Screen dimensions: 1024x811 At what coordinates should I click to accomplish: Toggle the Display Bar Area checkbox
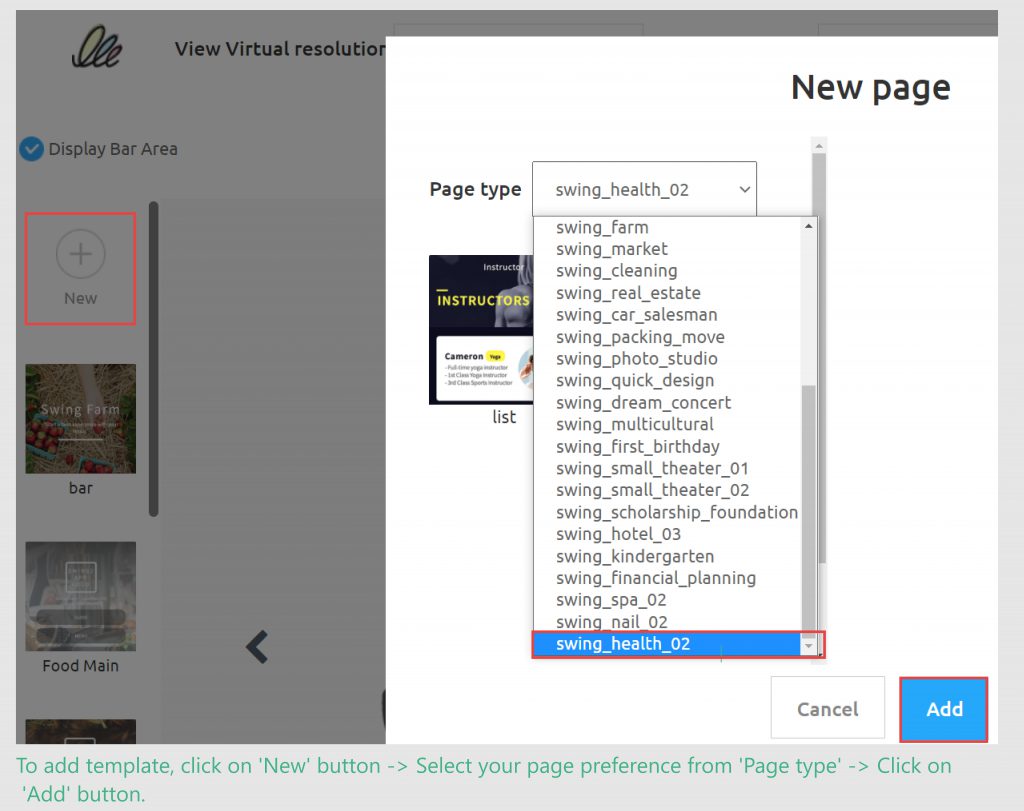click(x=31, y=149)
